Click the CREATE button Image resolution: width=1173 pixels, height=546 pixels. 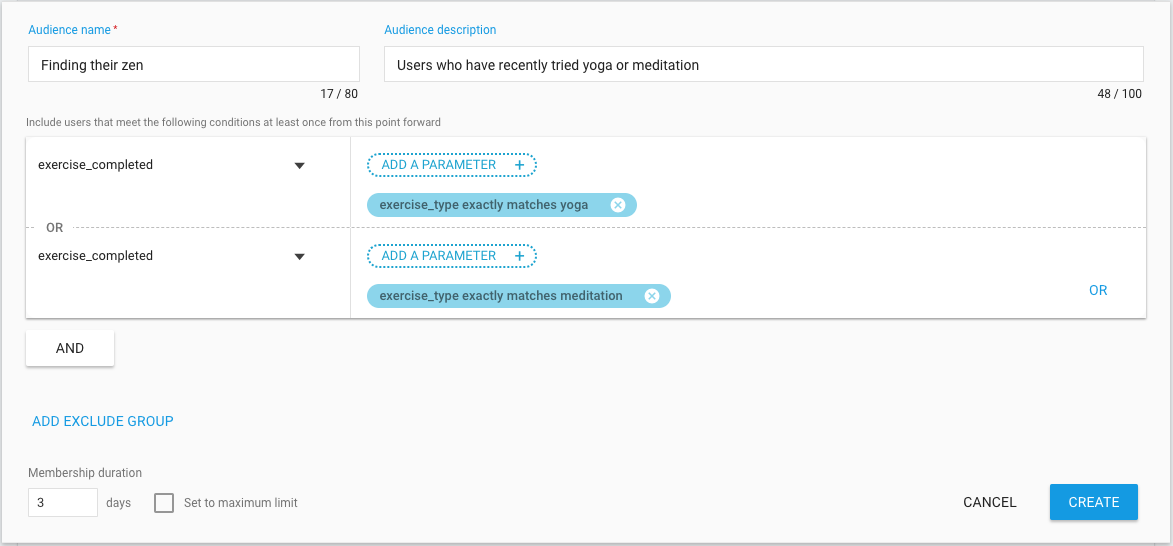1094,502
